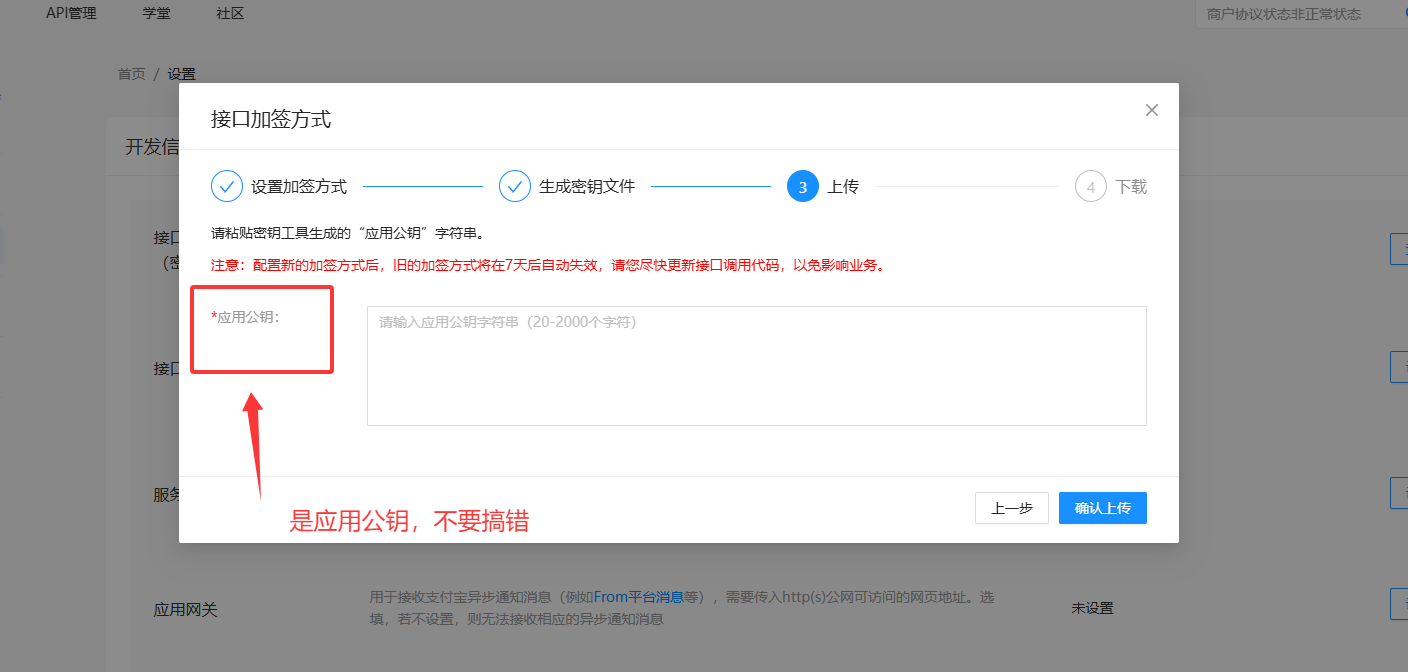Click the 学堂 menu item
The image size is (1408, 672).
click(x=156, y=13)
